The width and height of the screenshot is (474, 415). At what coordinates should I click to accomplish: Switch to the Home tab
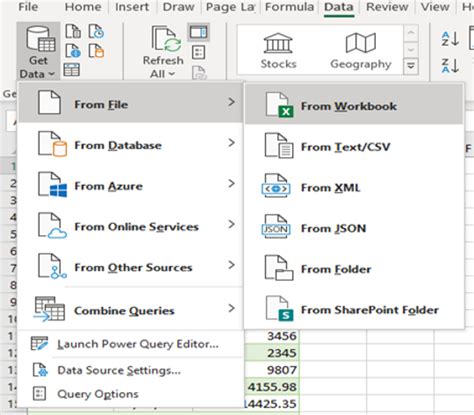point(83,7)
